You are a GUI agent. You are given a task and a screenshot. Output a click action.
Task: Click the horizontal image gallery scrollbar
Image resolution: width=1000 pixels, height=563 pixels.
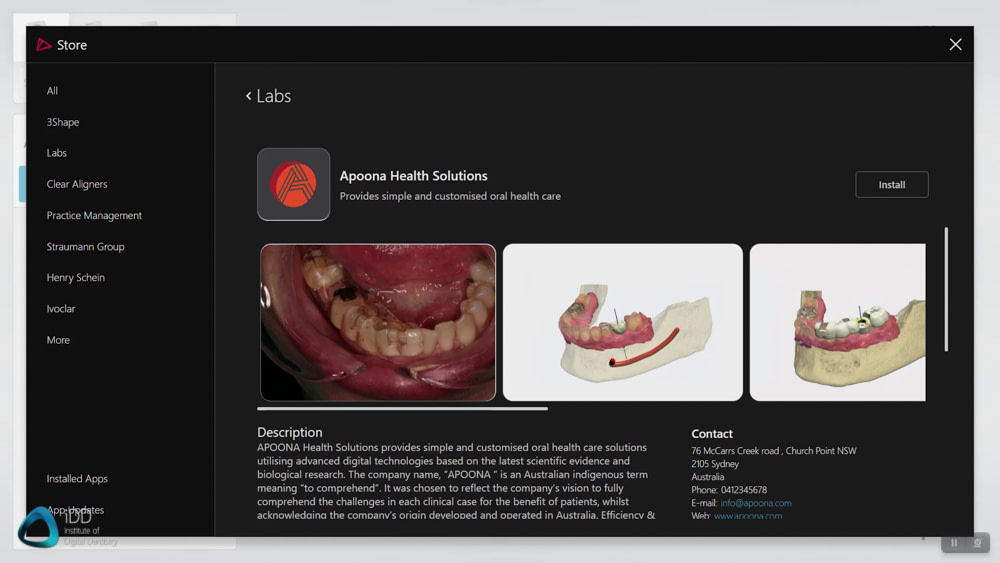402,409
